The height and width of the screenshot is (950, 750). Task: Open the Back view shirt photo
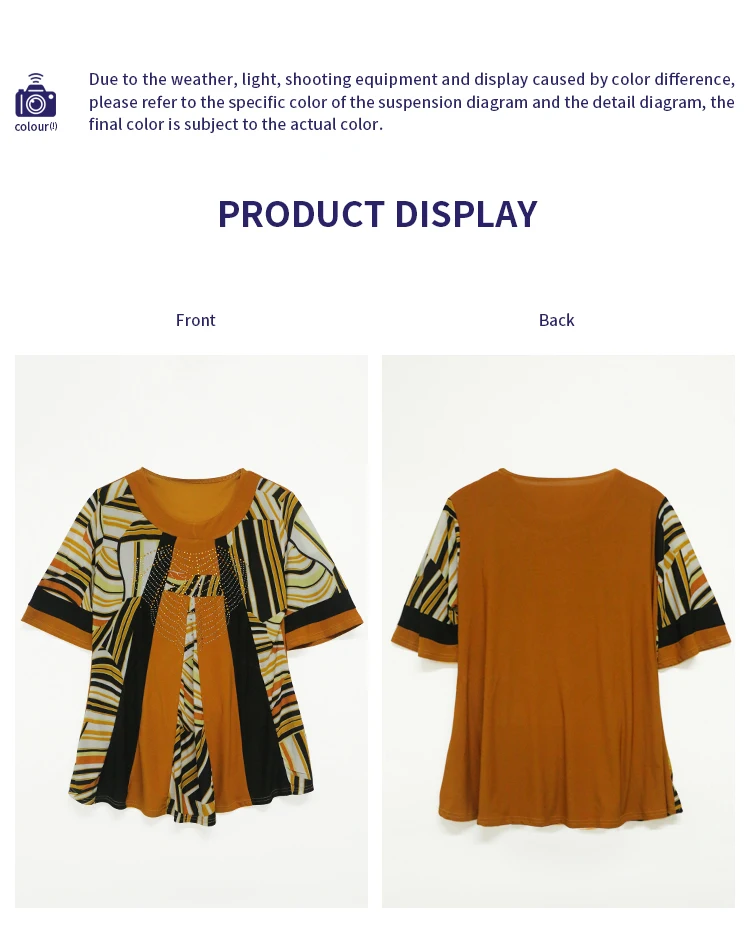[x=558, y=631]
